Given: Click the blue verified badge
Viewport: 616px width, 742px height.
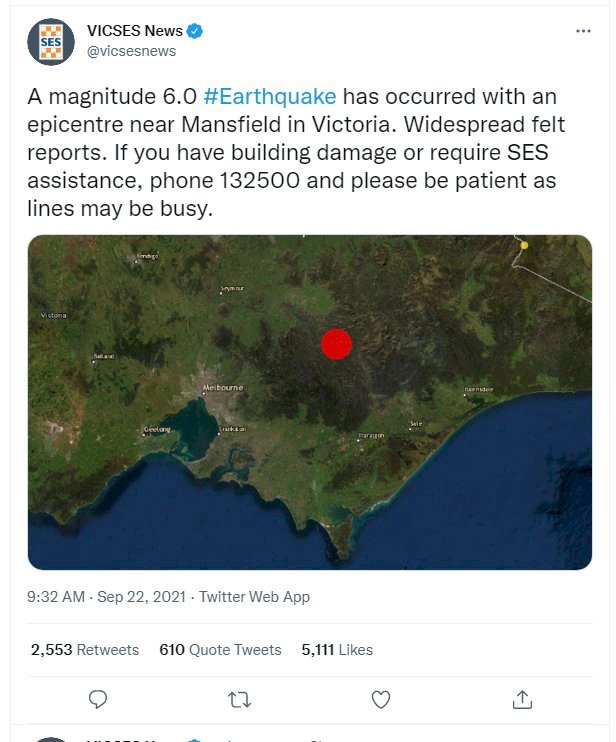Looking at the screenshot, I should click(195, 31).
